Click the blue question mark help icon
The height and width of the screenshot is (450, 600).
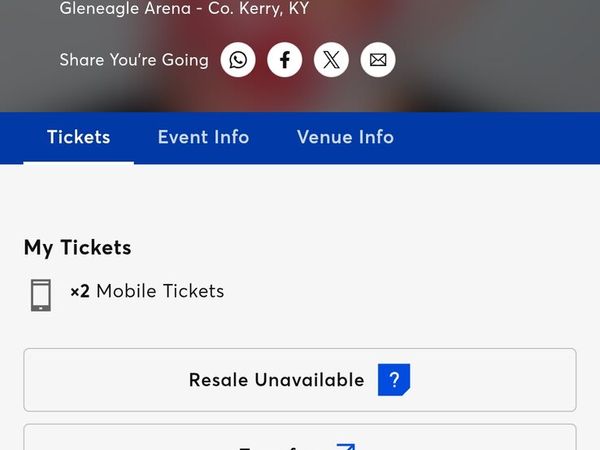tap(394, 380)
